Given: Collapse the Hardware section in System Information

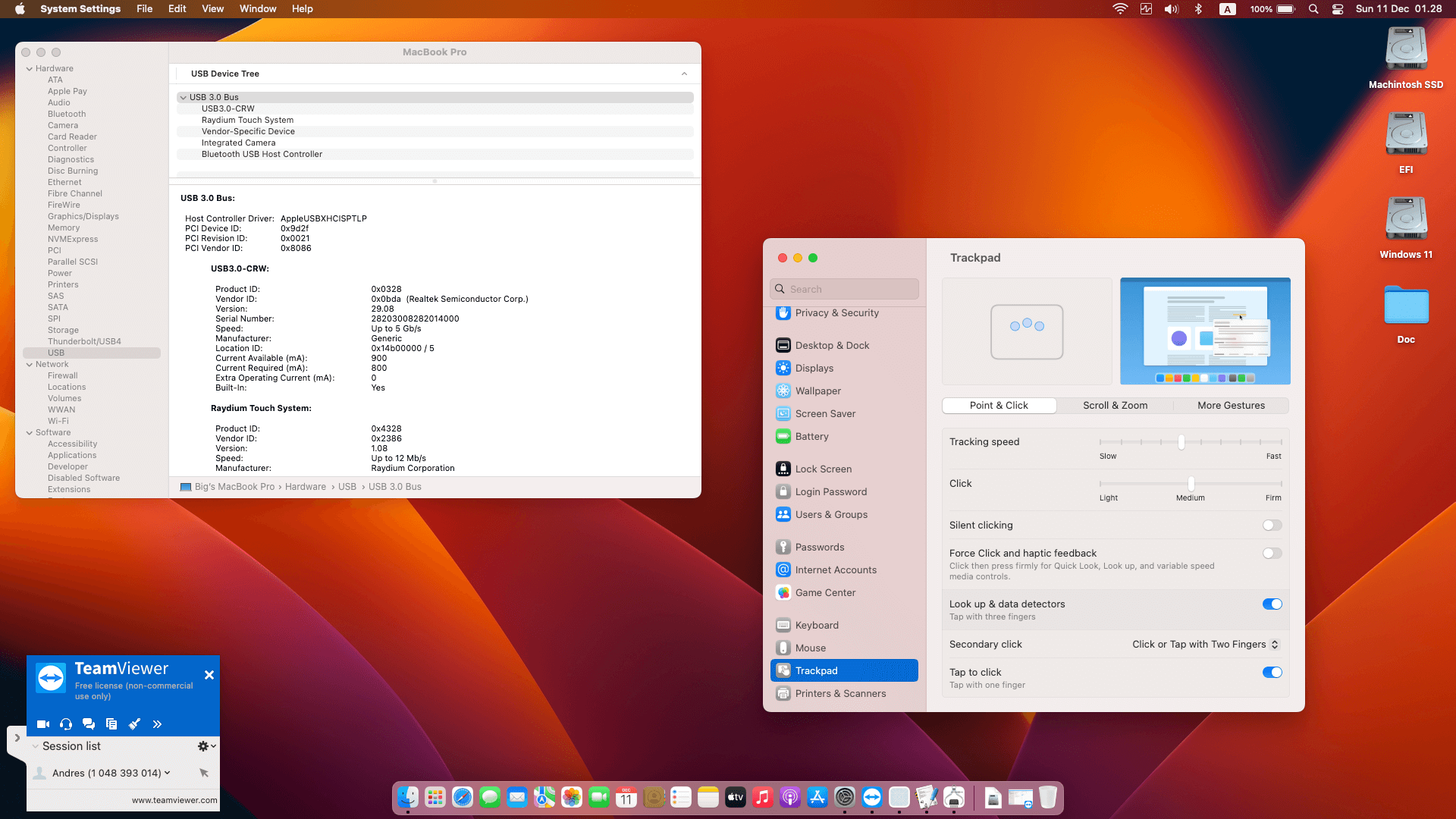Looking at the screenshot, I should [x=30, y=68].
